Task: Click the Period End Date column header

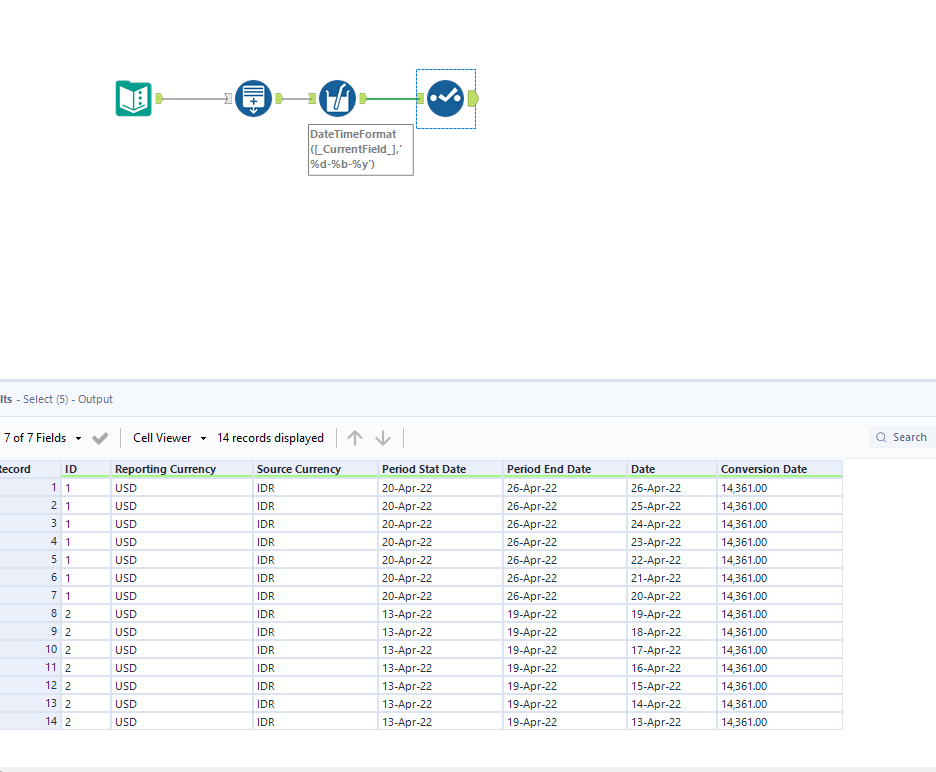Action: pos(548,469)
